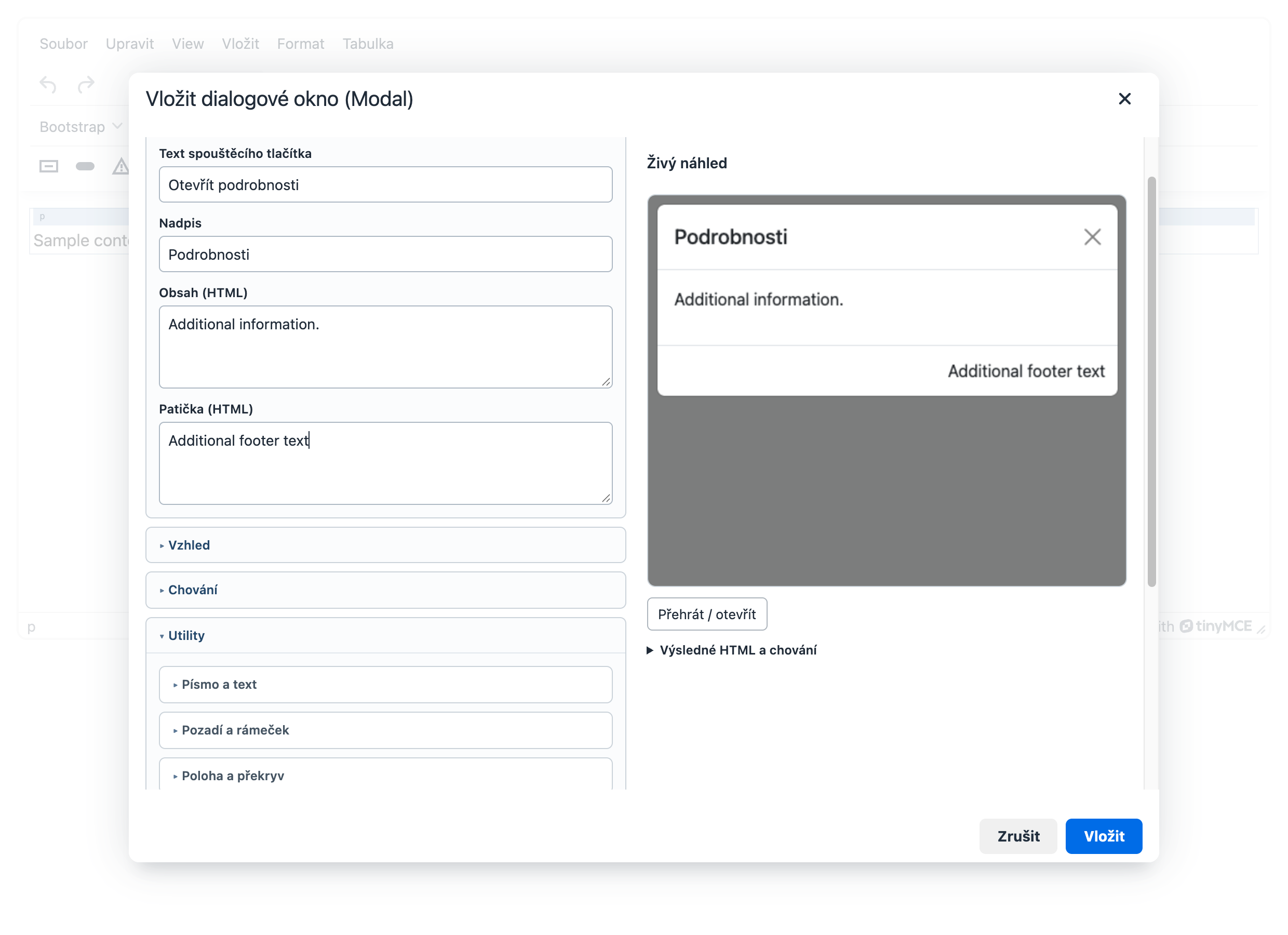Click the dialog's vertical scrollbar thumb
Image resolution: width=1288 pixels, height=935 pixels.
click(1151, 381)
